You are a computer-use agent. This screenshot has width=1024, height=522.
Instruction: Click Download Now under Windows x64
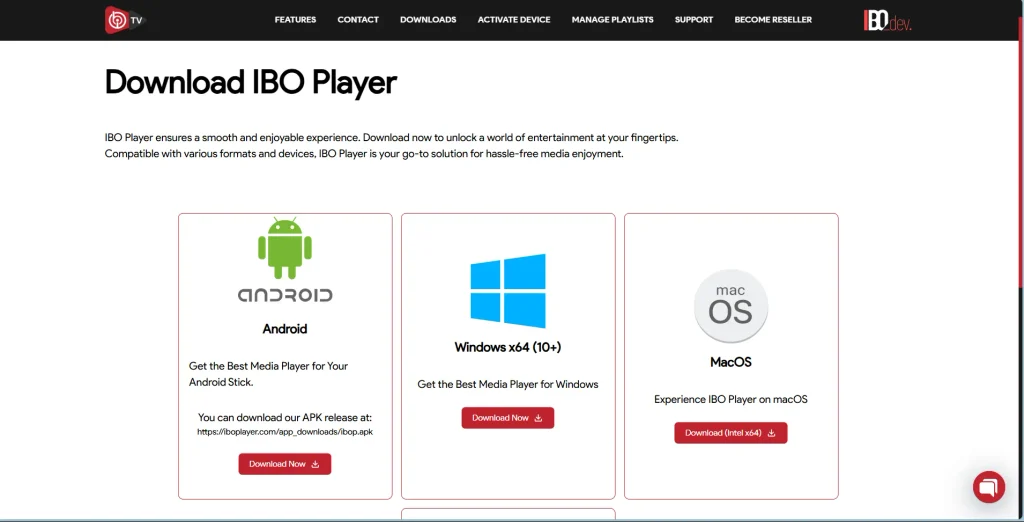[507, 418]
